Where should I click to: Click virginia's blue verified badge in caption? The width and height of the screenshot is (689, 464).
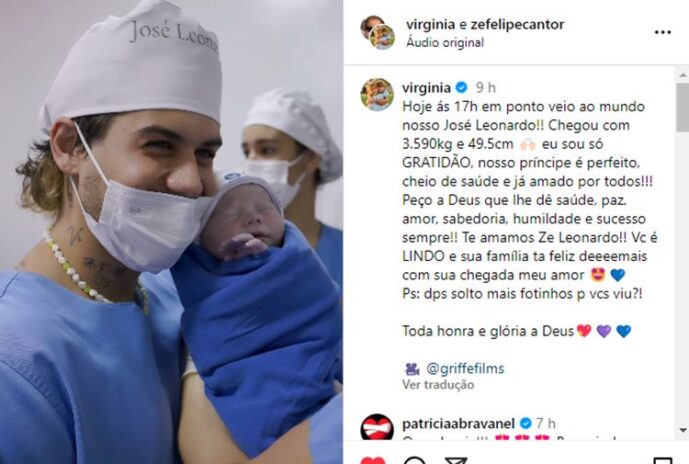coord(461,87)
